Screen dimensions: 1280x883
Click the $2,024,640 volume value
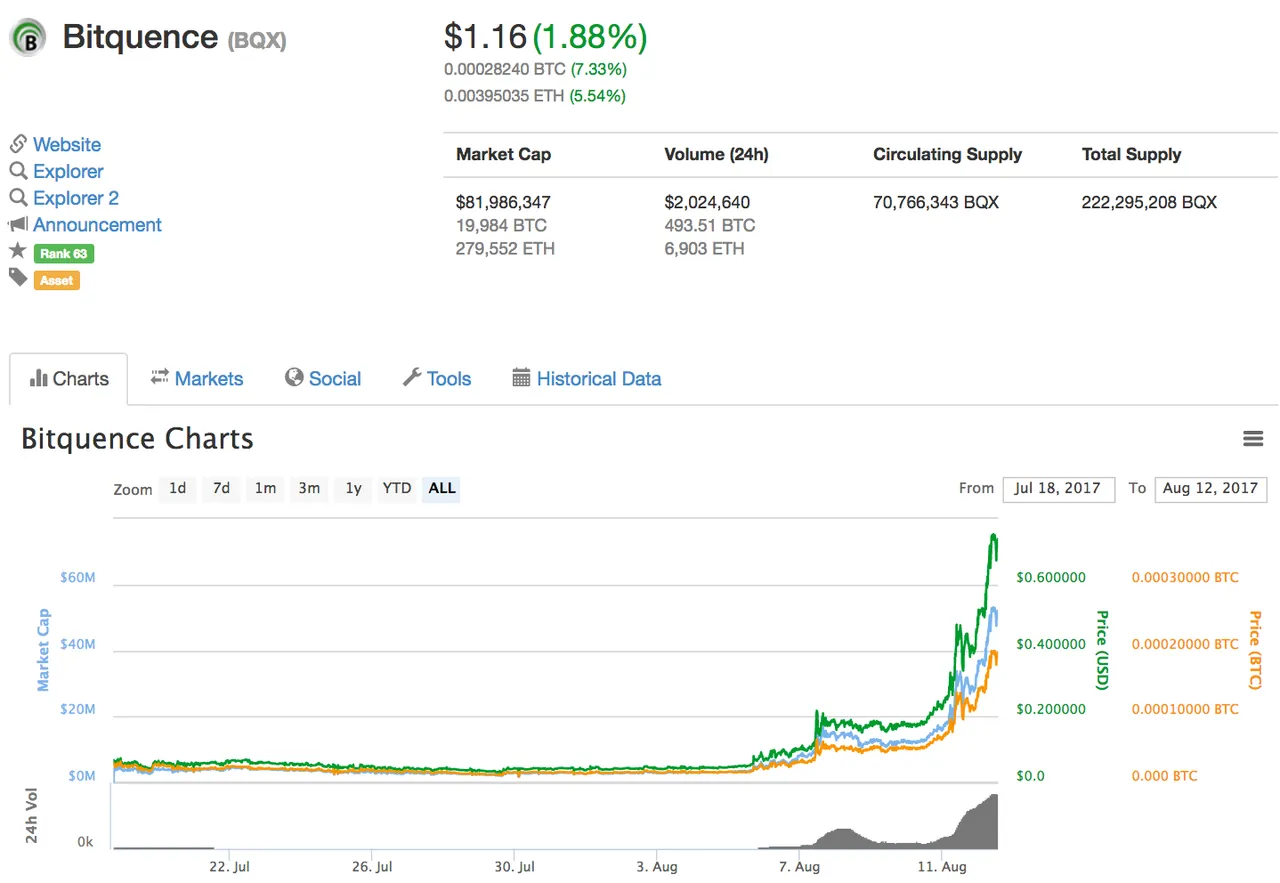click(707, 202)
